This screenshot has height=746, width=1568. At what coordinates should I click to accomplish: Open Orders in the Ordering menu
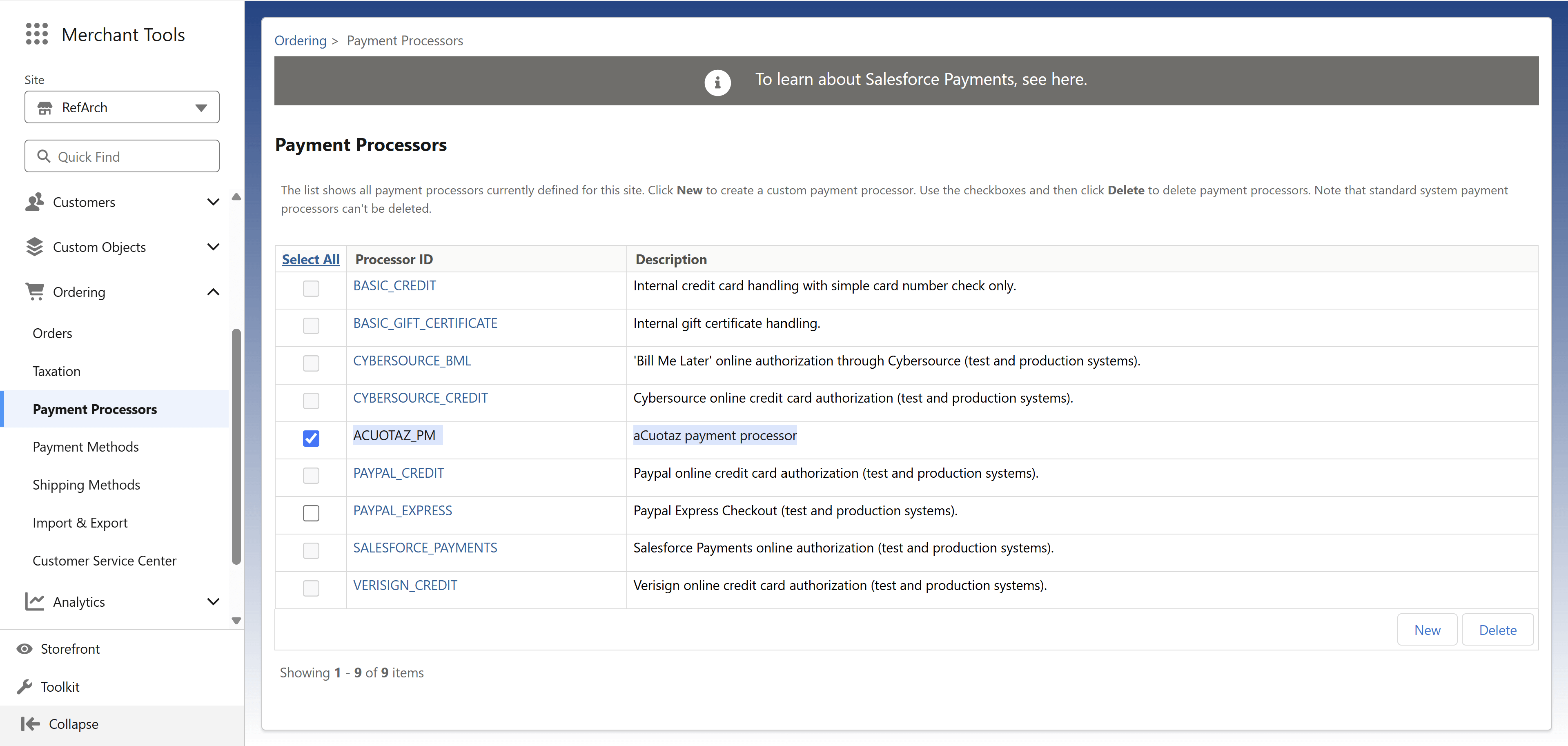click(x=52, y=334)
